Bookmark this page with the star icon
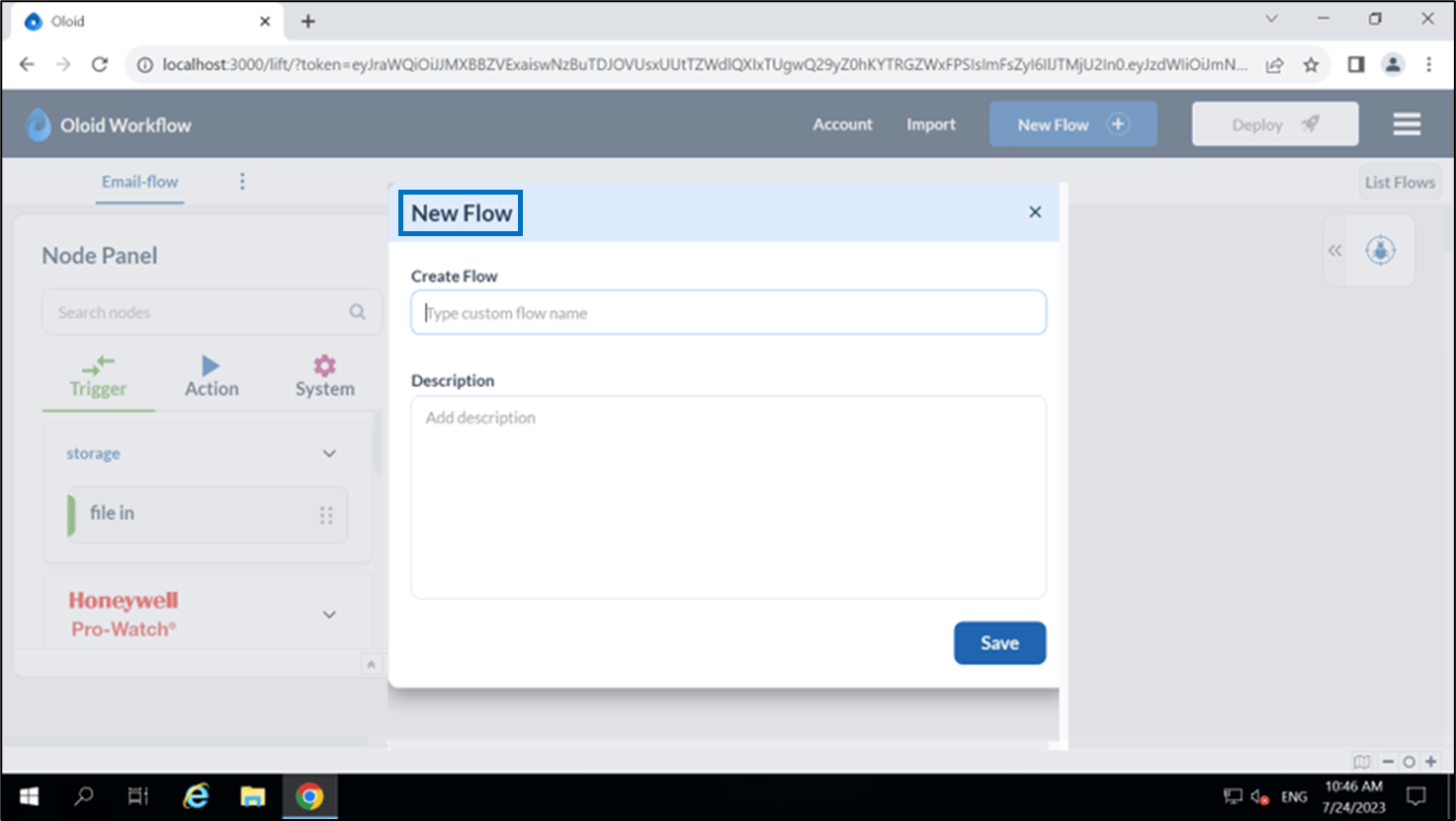 pos(1311,65)
